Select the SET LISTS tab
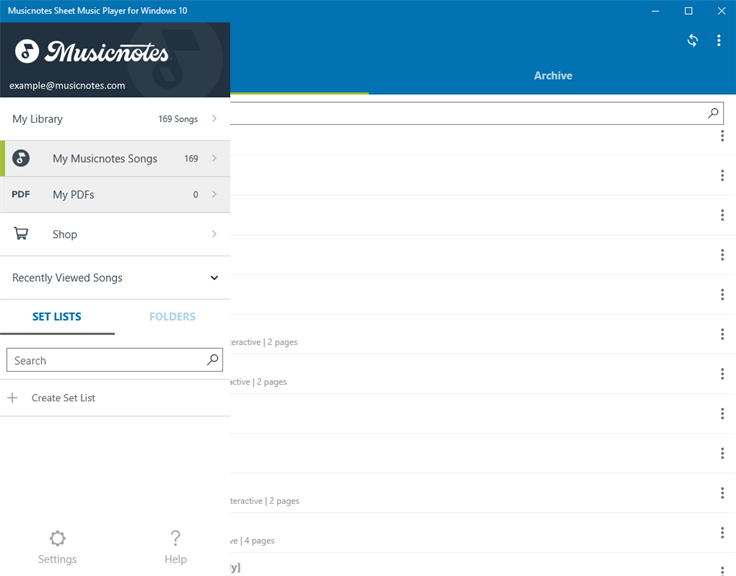 click(x=57, y=317)
